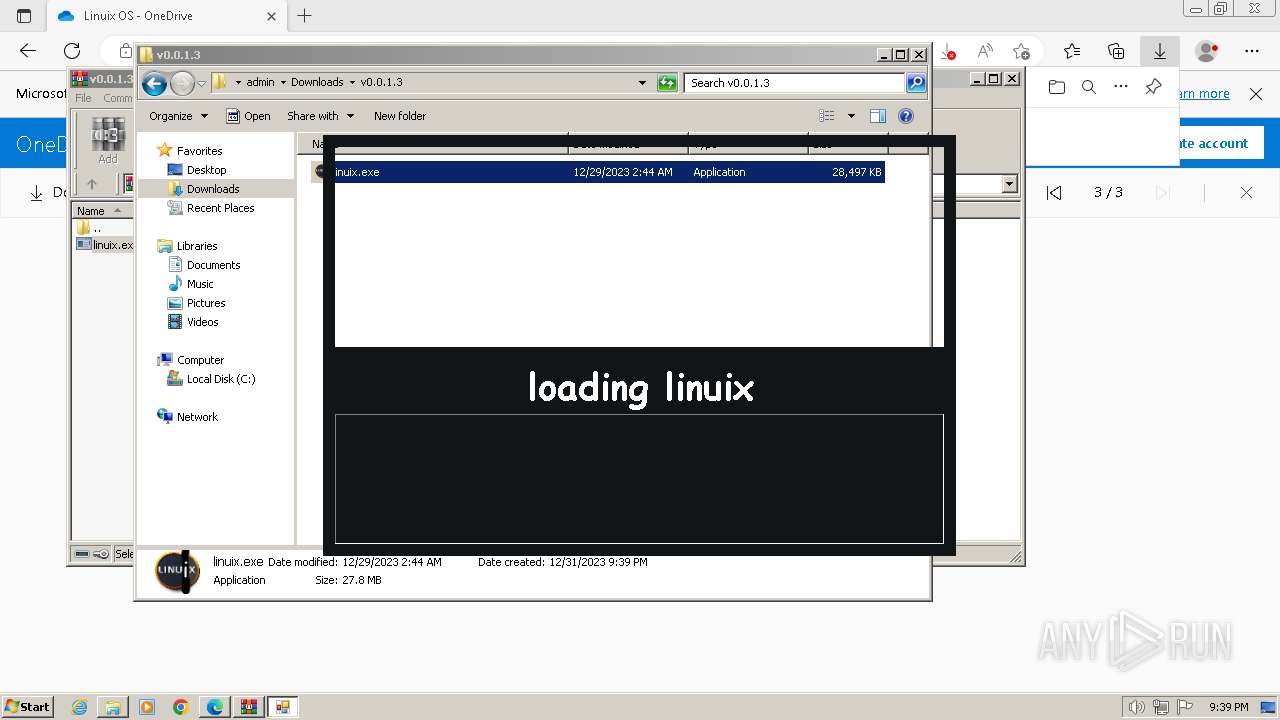The height and width of the screenshot is (720, 1280).
Task: Focus the Search v0.0.1.3 field
Action: 795,83
